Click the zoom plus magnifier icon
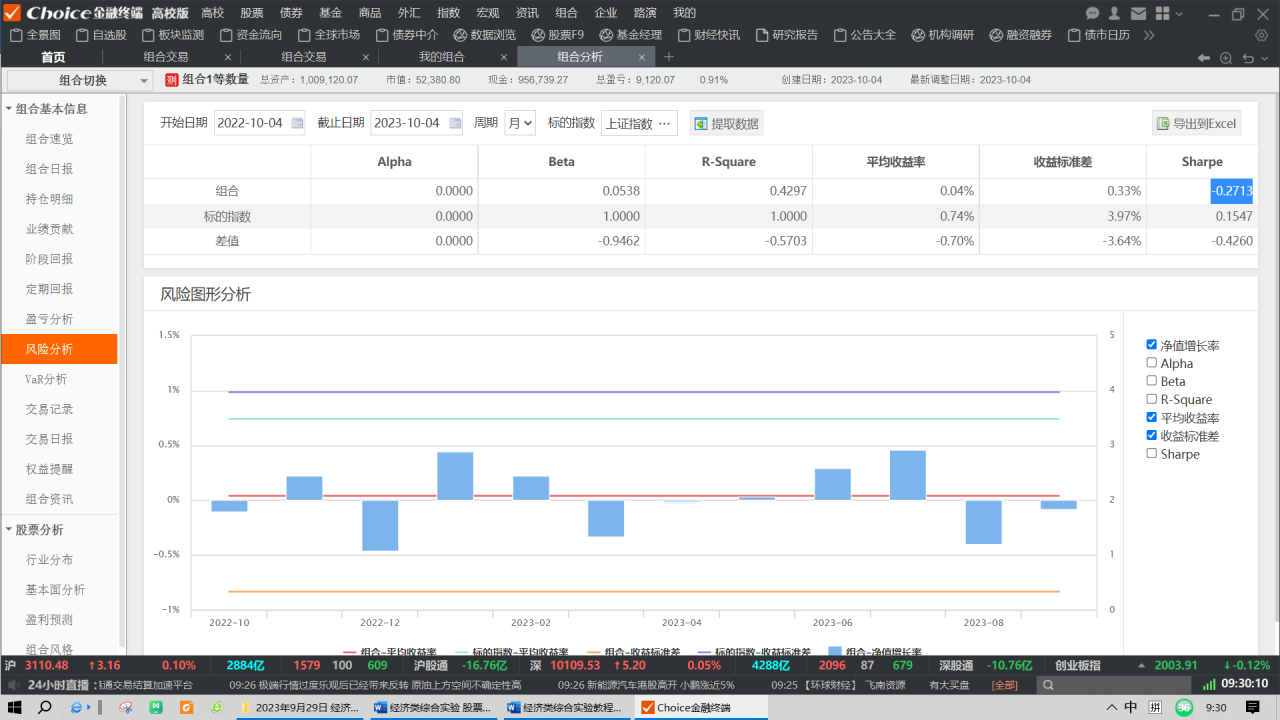 point(1227,58)
